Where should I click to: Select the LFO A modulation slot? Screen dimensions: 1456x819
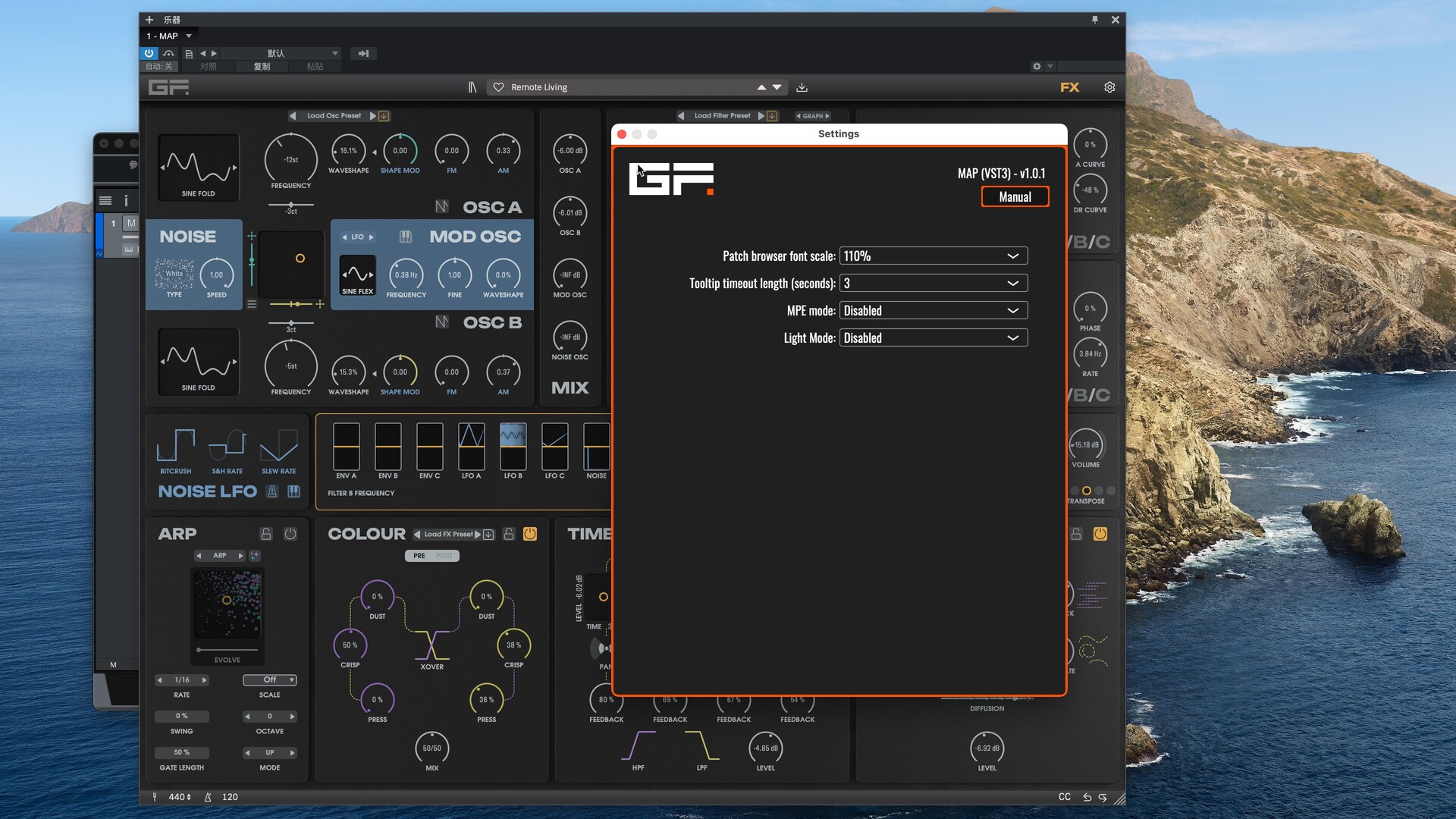(x=471, y=447)
